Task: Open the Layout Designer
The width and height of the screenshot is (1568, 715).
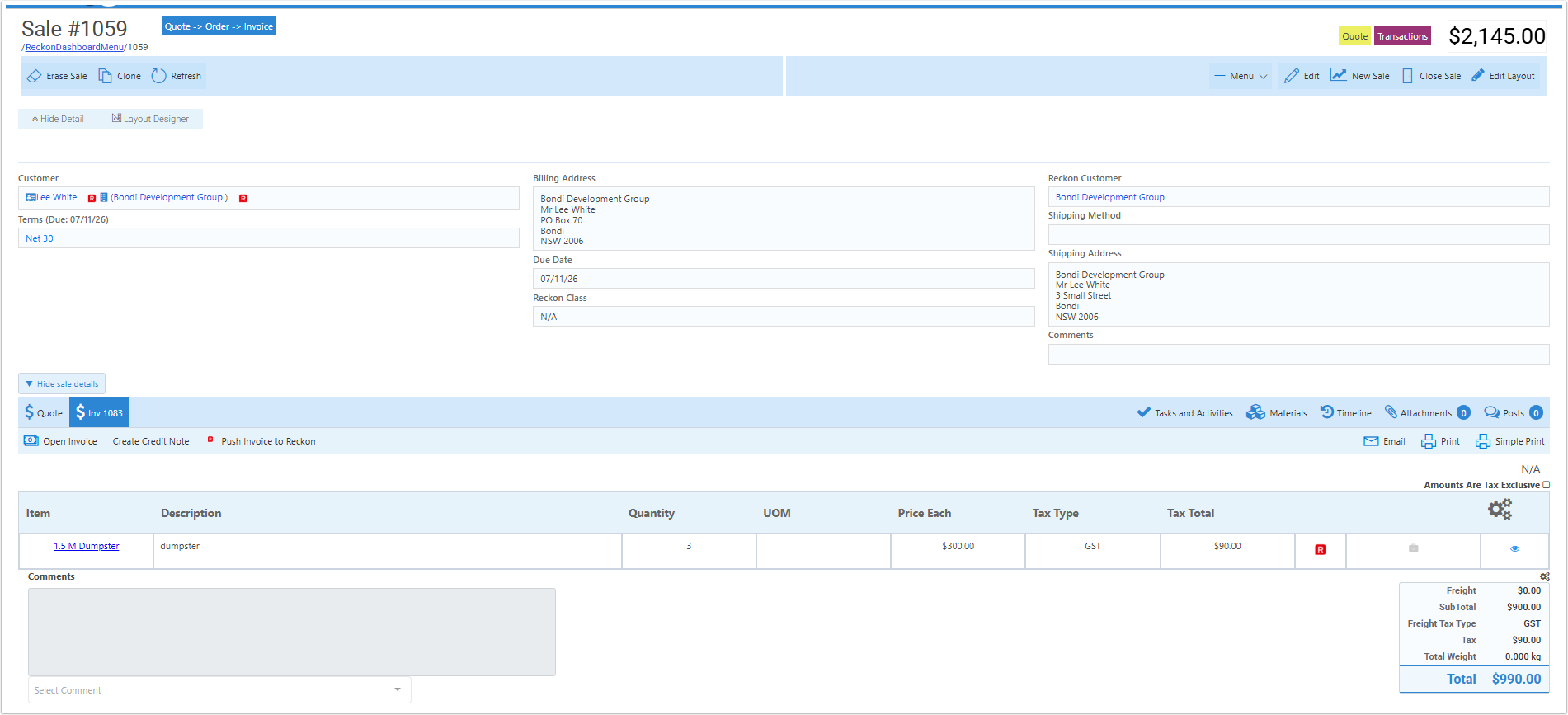Action: (x=150, y=119)
